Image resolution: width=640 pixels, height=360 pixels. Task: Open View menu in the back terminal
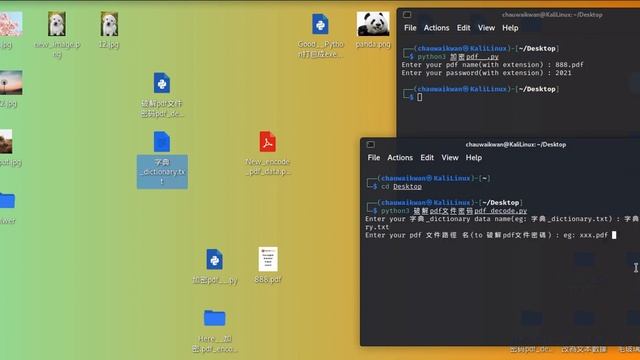486,28
